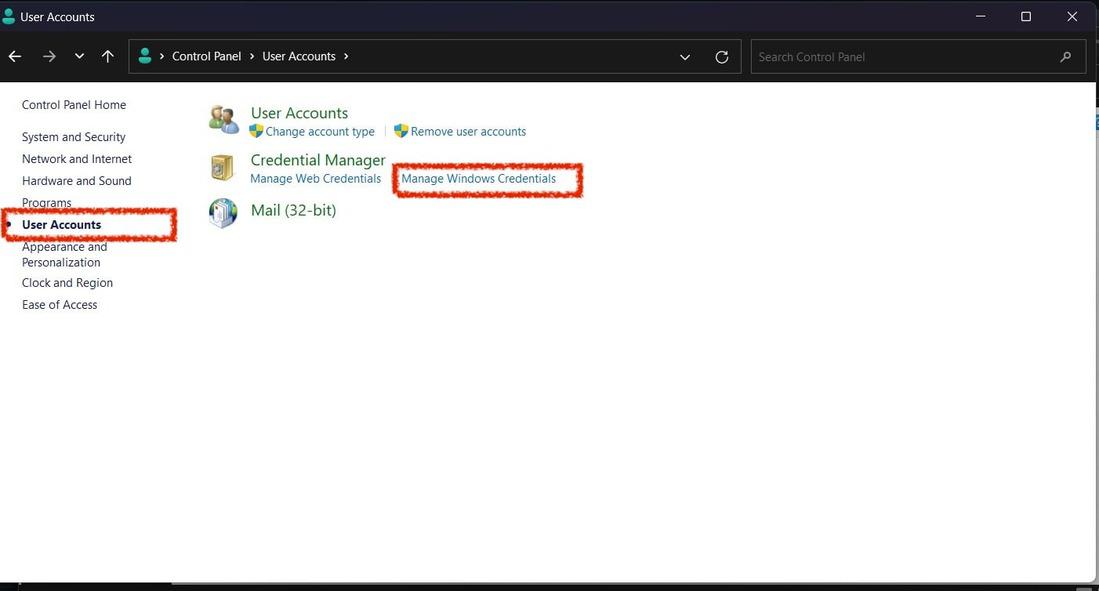Minimize the User Accounts window
Image resolution: width=1099 pixels, height=591 pixels.
coord(981,16)
